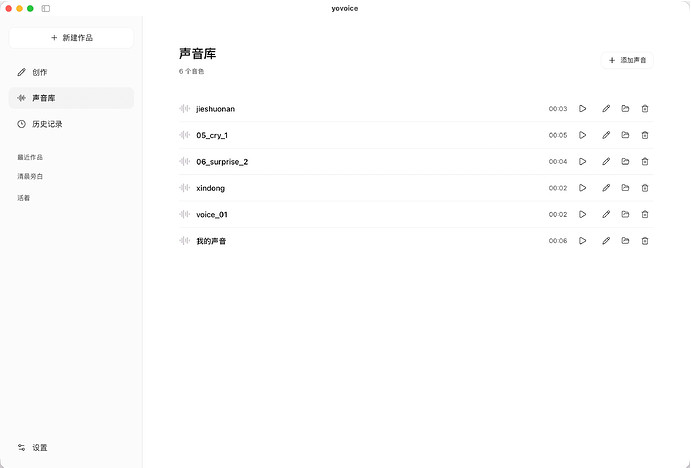
Task: Rename the jieshuonan voice with pencil icon
Action: tap(606, 108)
